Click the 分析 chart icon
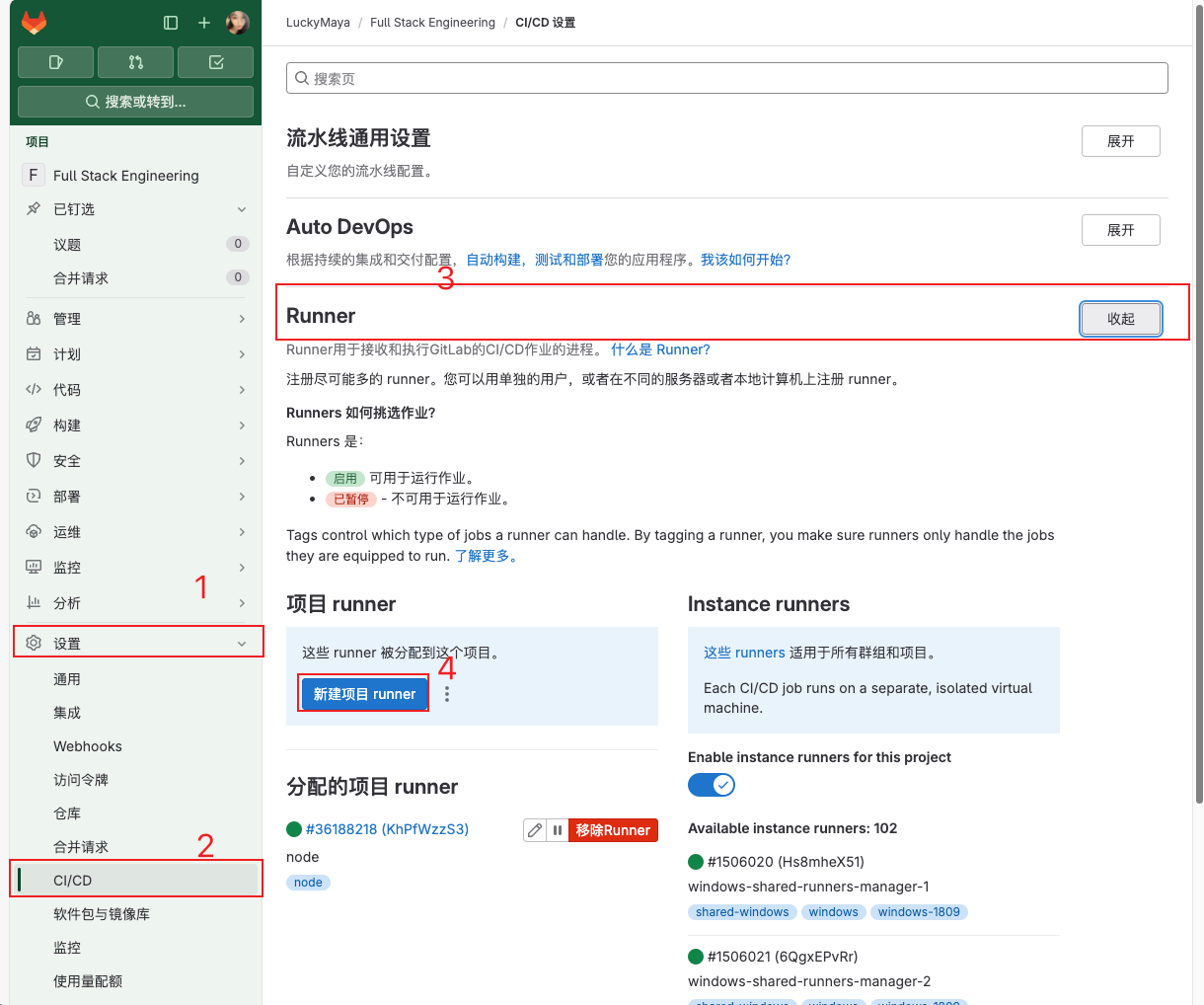 34,603
